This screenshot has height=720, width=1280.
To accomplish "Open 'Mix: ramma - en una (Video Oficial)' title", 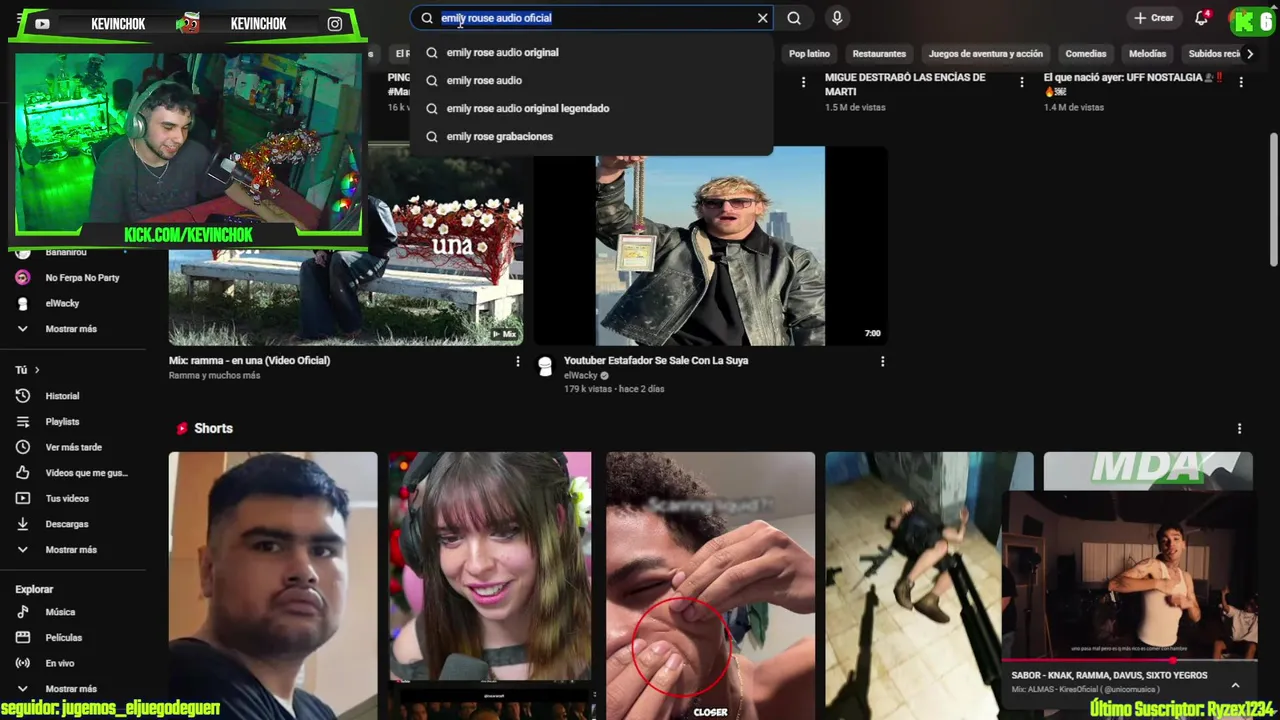I will point(249,360).
